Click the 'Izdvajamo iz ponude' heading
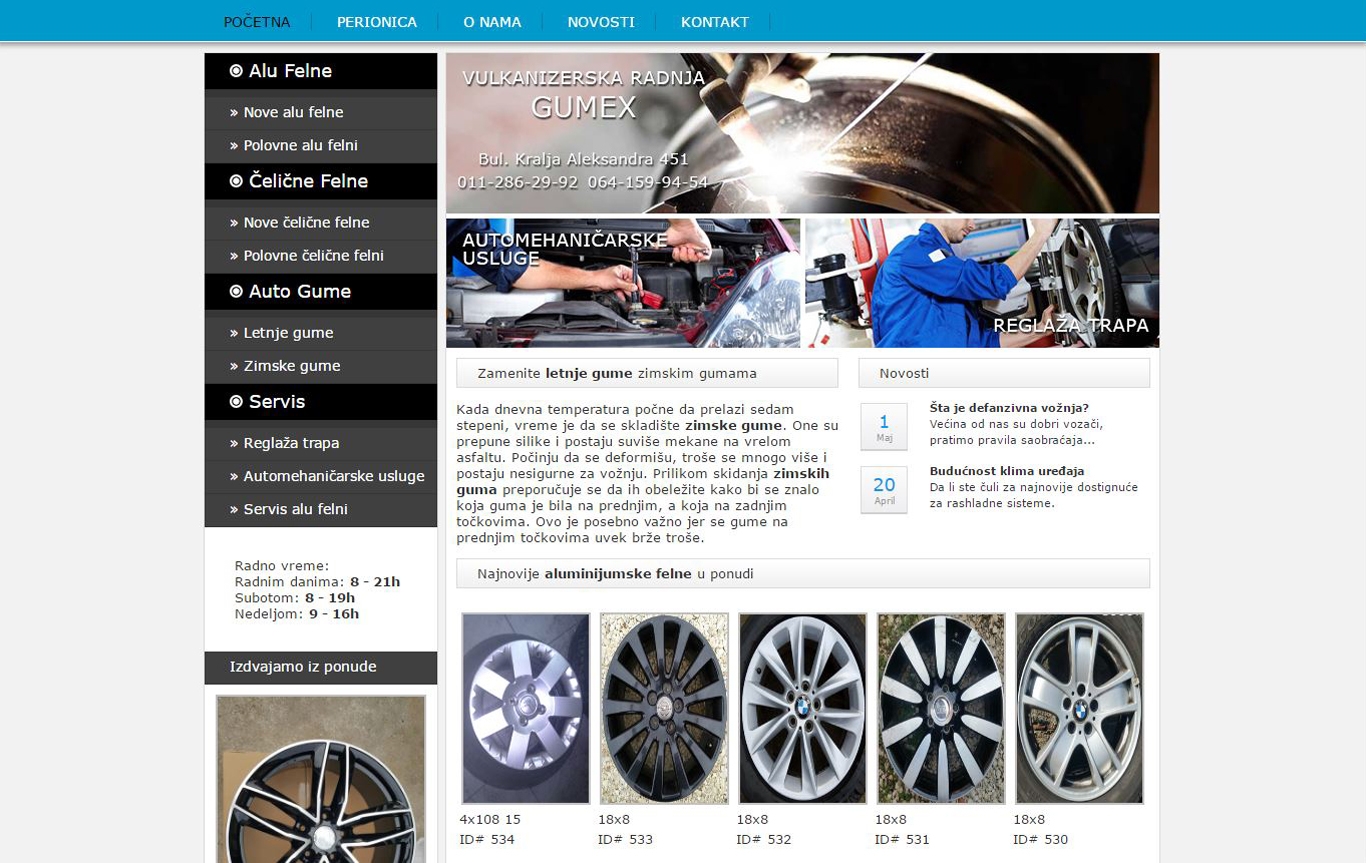This screenshot has height=863, width=1366. click(321, 667)
